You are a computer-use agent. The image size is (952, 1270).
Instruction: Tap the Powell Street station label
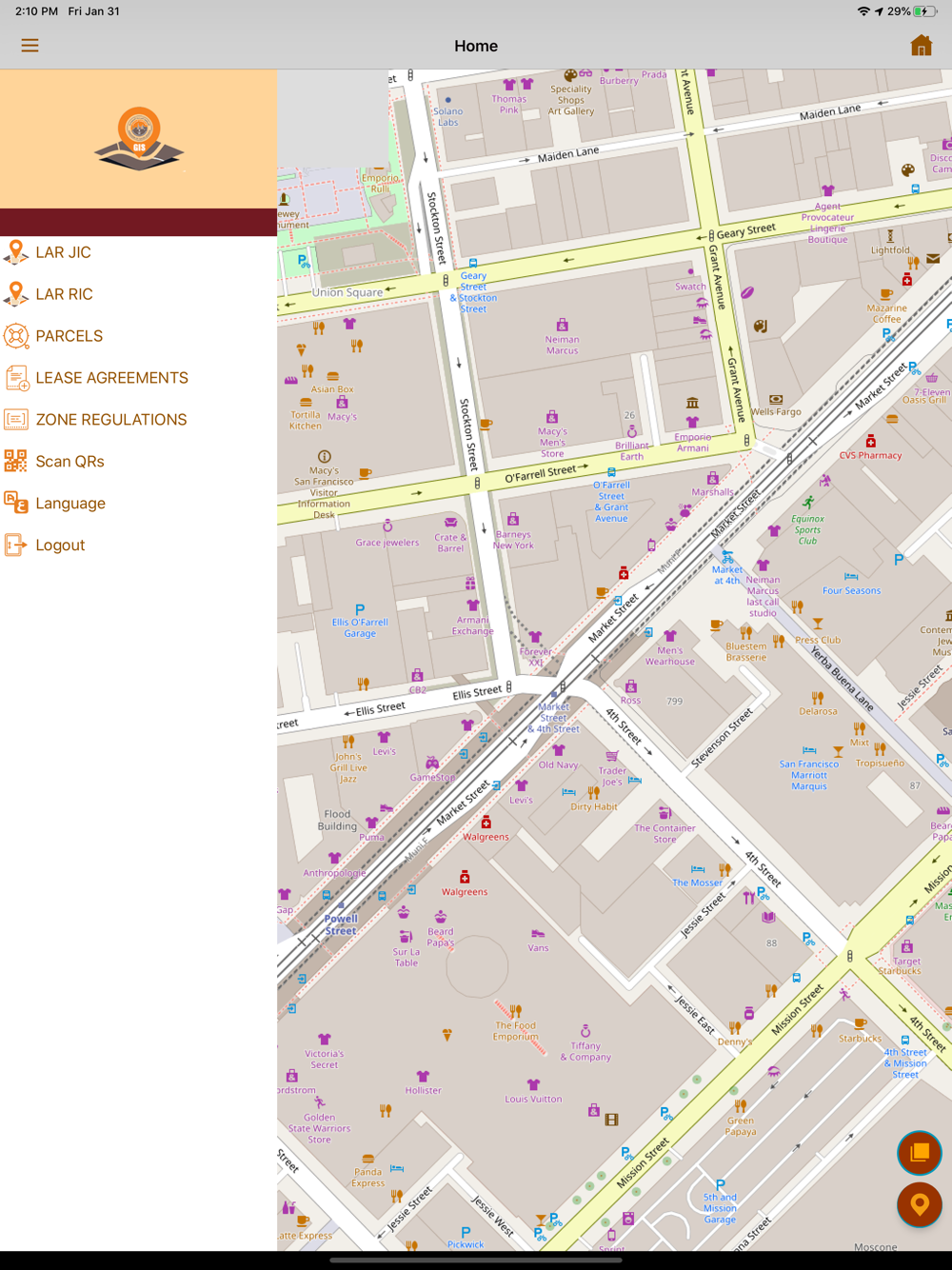341,925
